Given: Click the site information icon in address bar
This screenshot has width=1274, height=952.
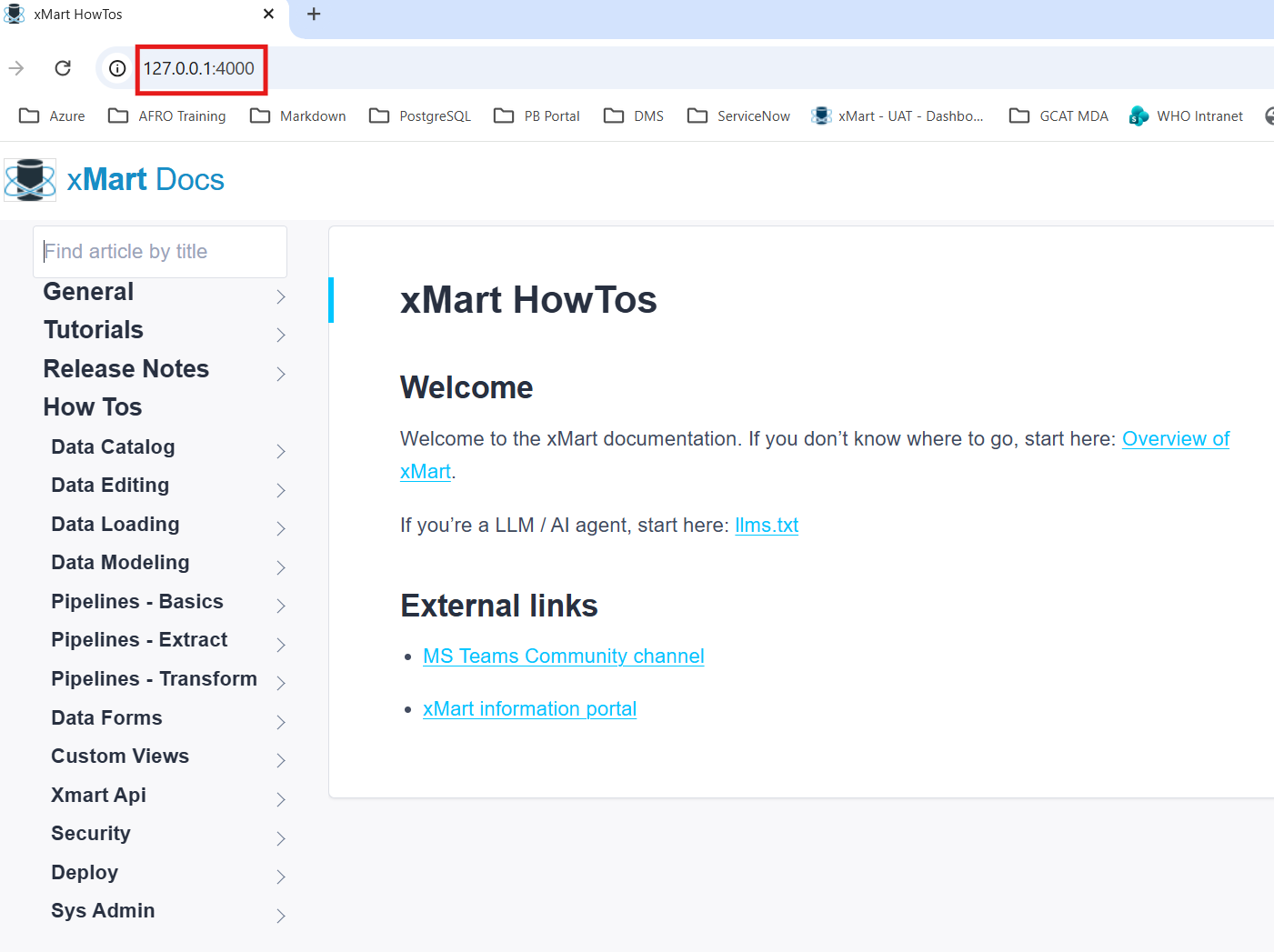Looking at the screenshot, I should [117, 68].
